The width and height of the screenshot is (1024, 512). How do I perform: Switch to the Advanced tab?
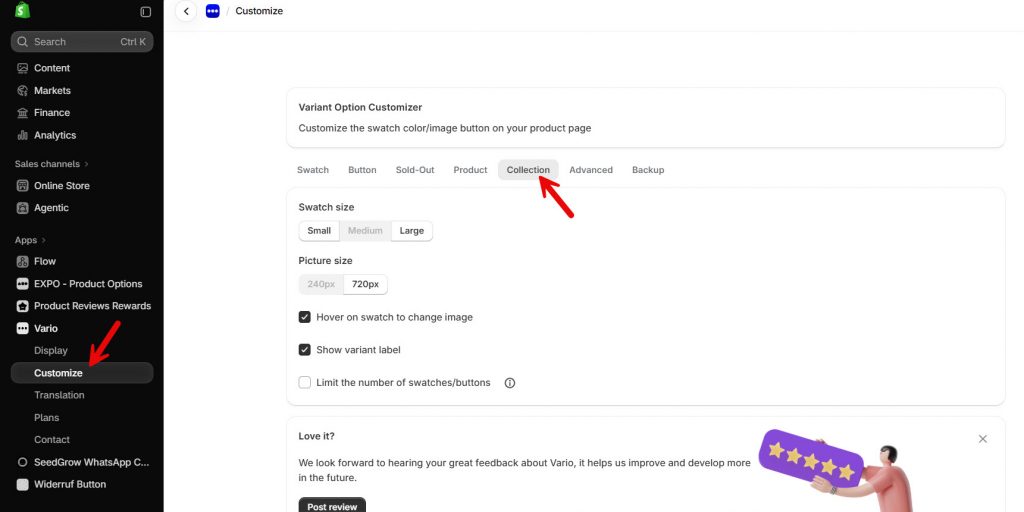(x=591, y=170)
